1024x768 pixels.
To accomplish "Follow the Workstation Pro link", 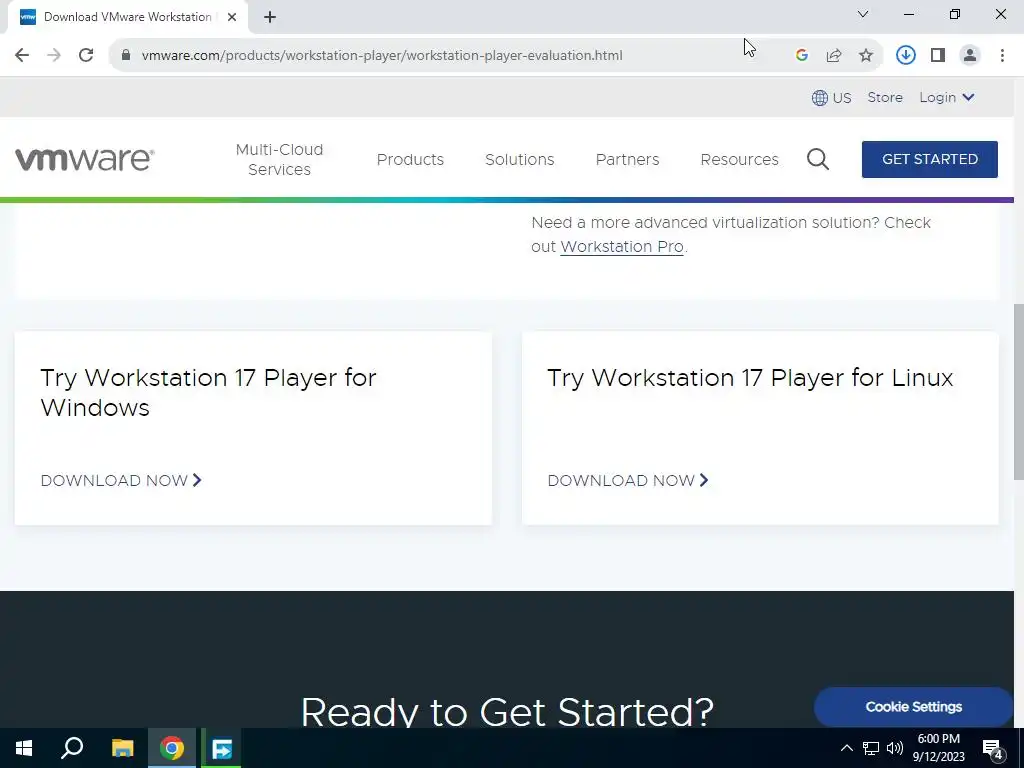I will pyautogui.click(x=622, y=247).
